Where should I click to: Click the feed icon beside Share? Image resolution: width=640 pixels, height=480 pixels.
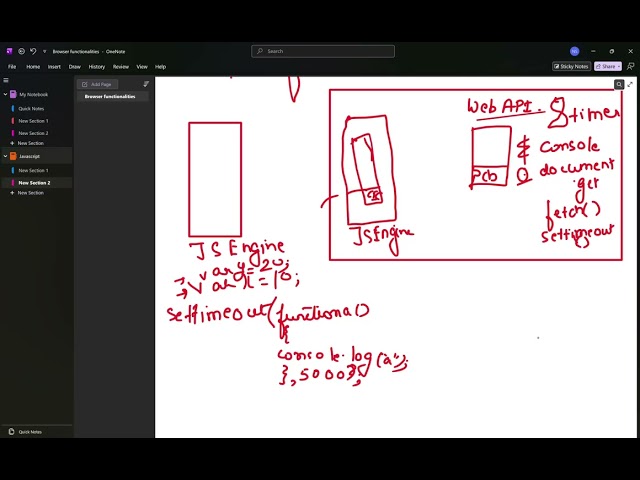pos(631,66)
